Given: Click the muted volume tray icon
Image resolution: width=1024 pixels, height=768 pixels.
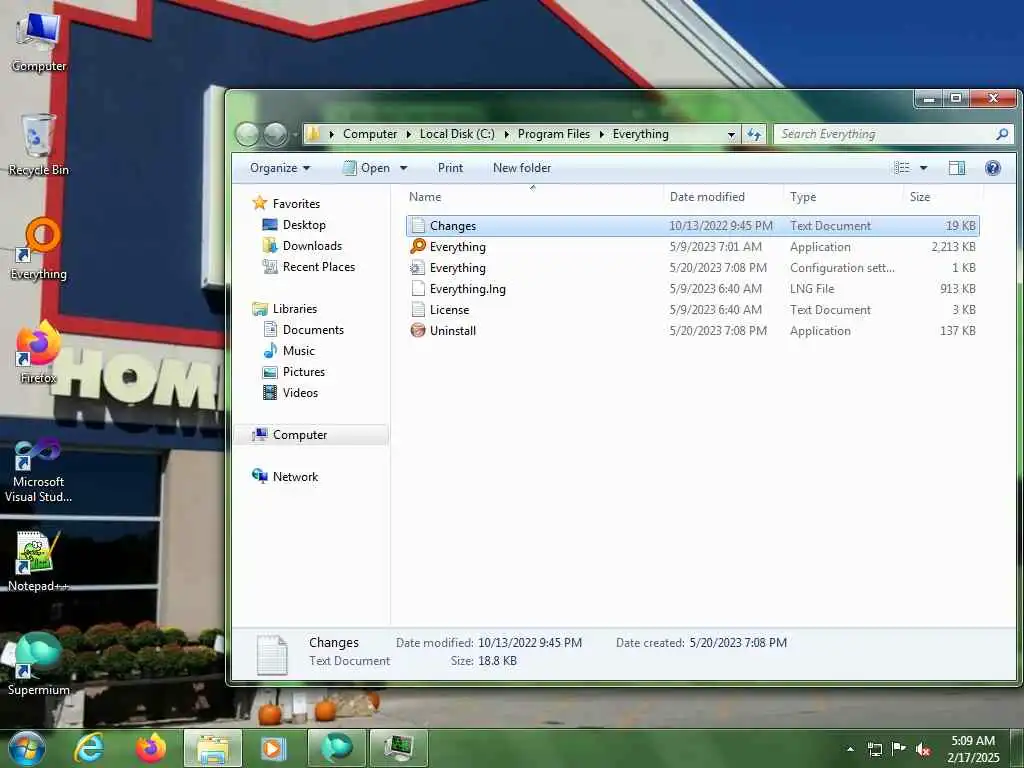Looking at the screenshot, I should click(x=923, y=749).
